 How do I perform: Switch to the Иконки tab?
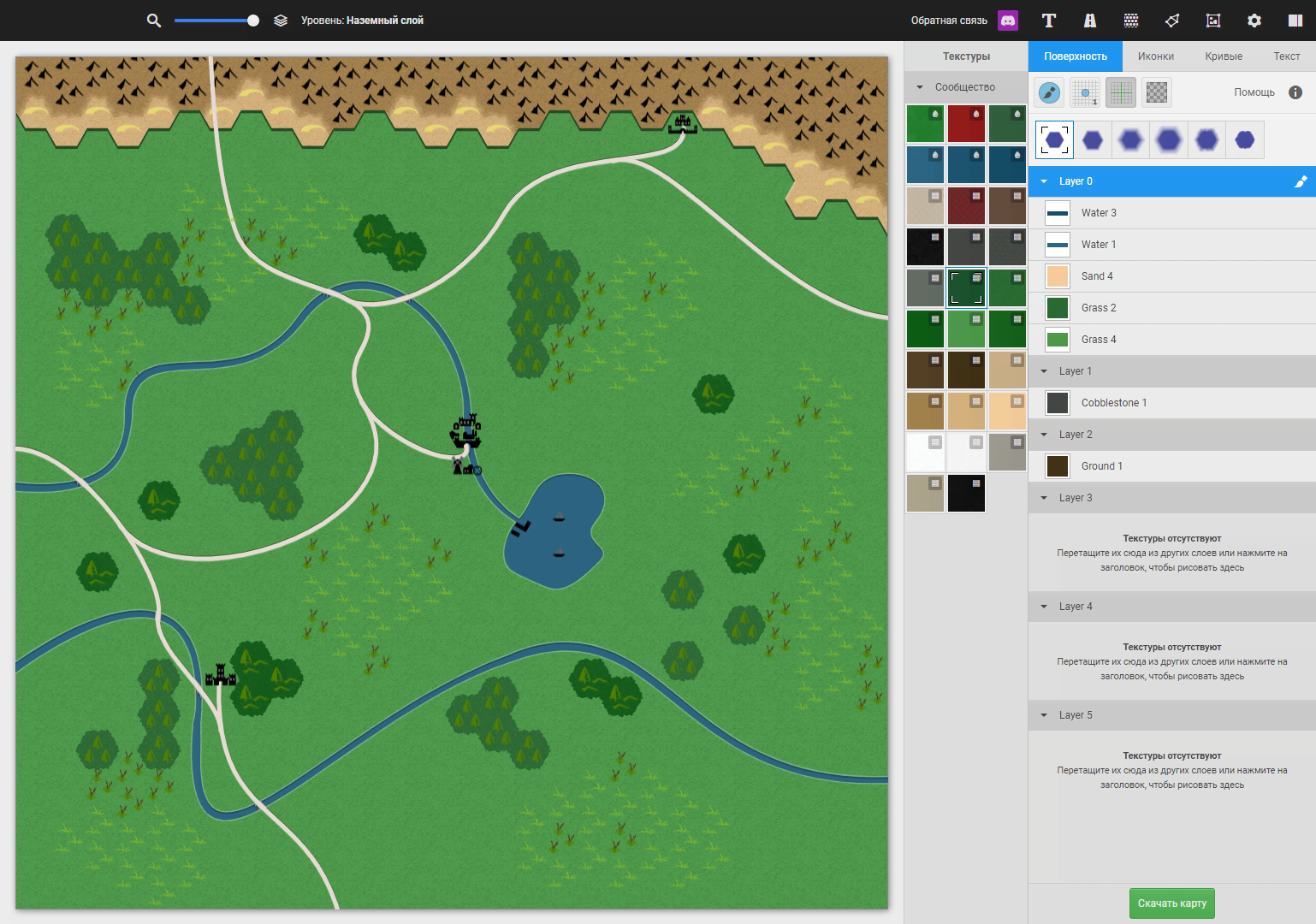[1155, 56]
